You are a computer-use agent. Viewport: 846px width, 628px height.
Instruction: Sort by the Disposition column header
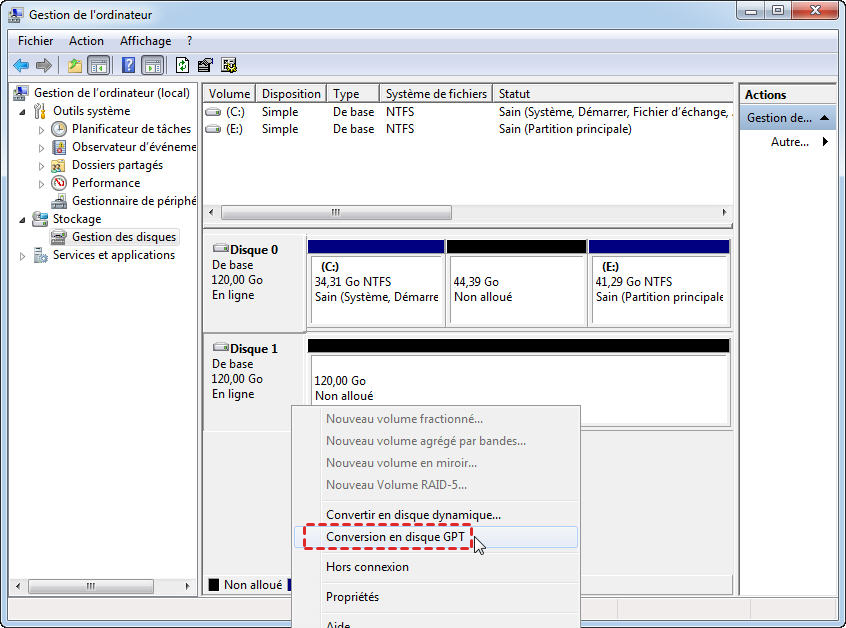(291, 94)
